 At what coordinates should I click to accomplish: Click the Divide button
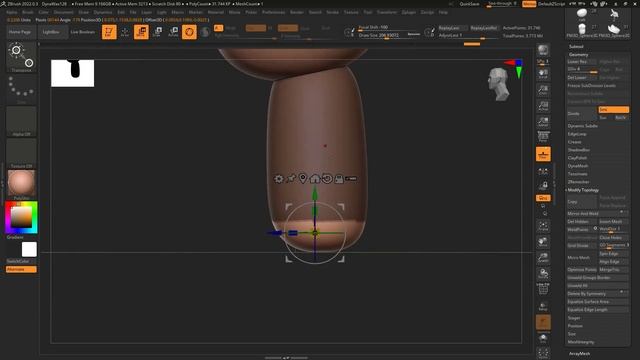click(x=582, y=113)
